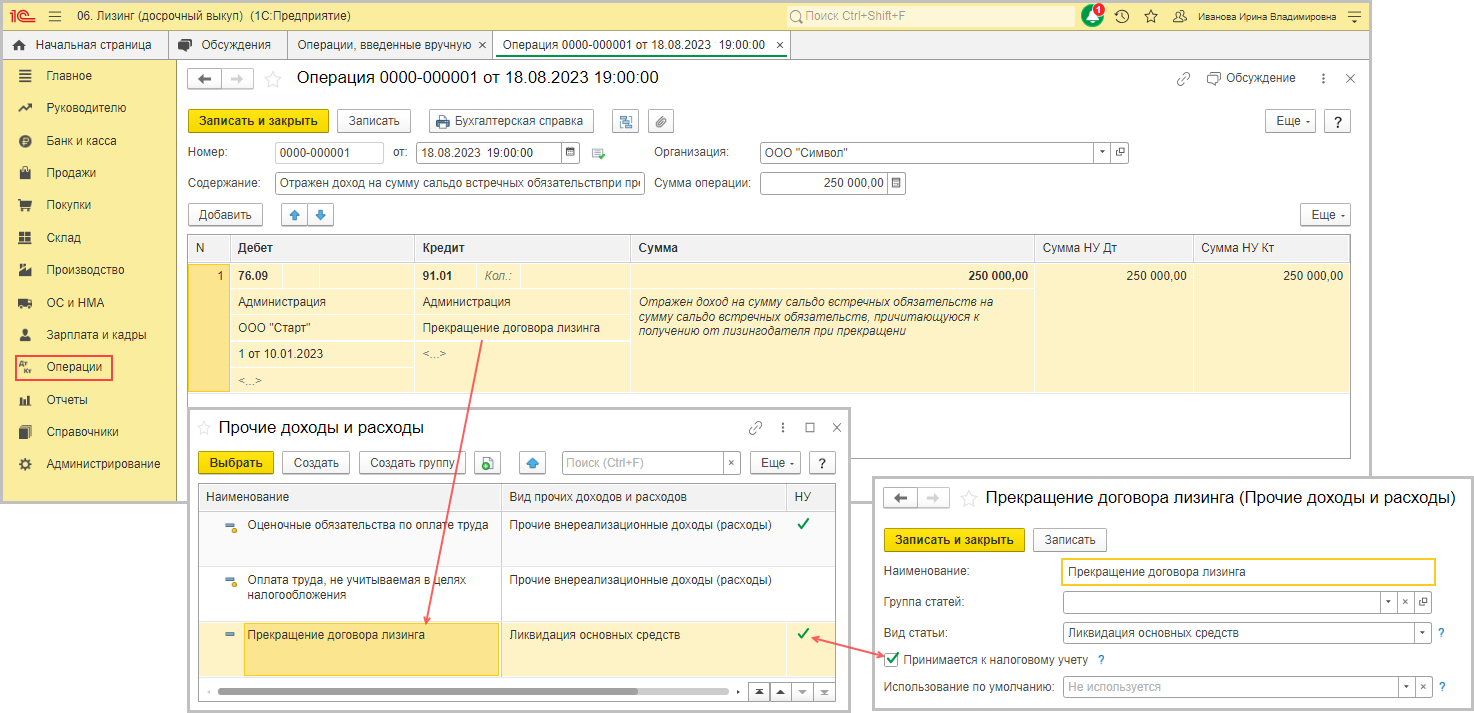Open calculator for Сумма операции field
This screenshot has width=1474, height=713.
coord(897,183)
